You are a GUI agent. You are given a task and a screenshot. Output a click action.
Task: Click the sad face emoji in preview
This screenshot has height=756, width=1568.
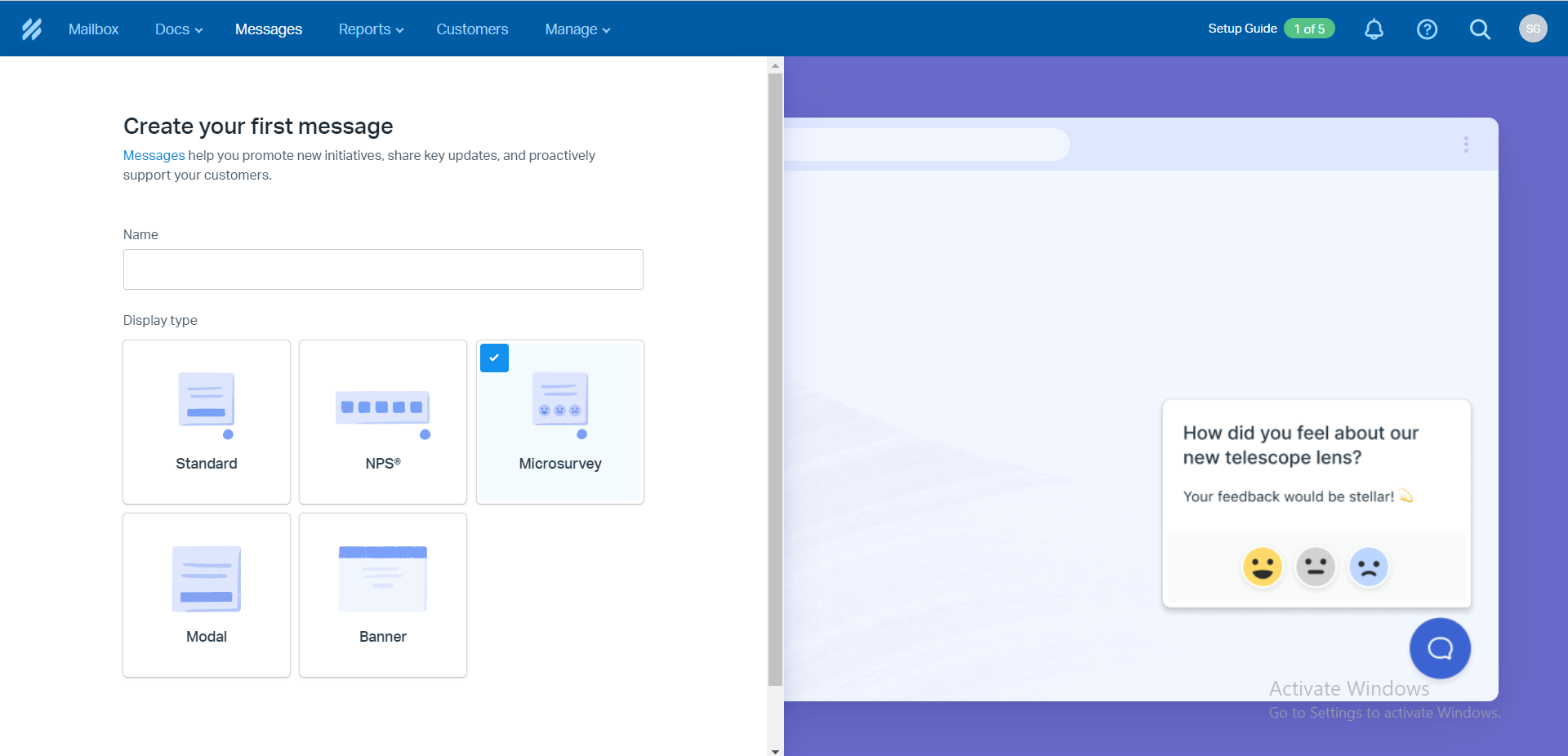coord(1369,567)
